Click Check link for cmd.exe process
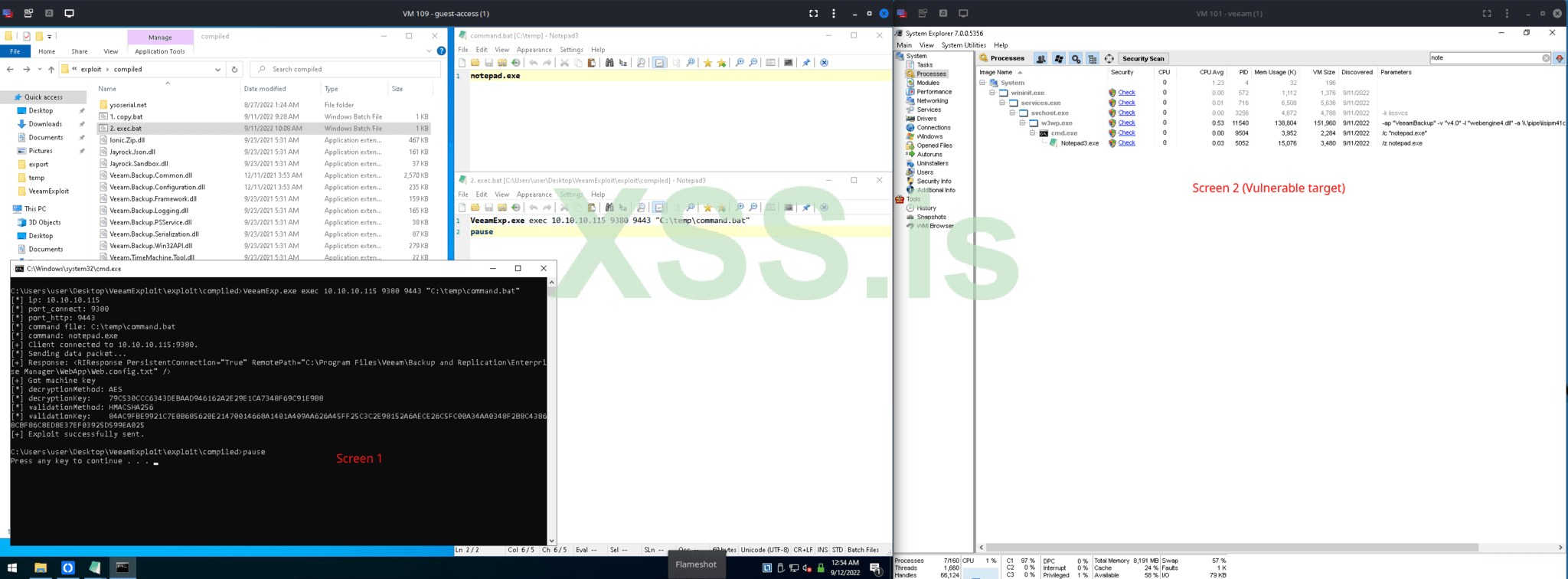This screenshot has width=1568, height=579. [x=1126, y=133]
